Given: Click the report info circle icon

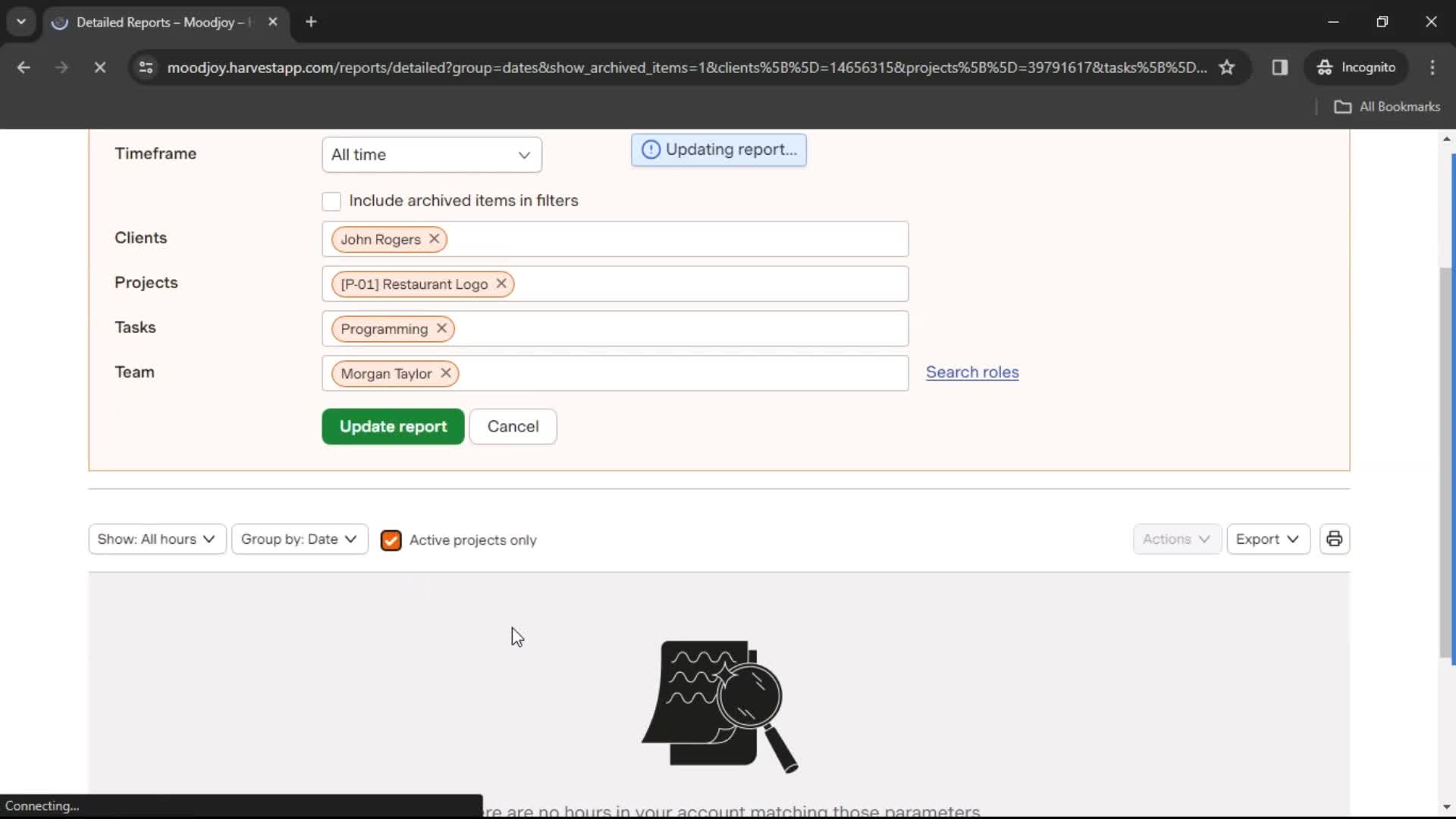Looking at the screenshot, I should (651, 149).
